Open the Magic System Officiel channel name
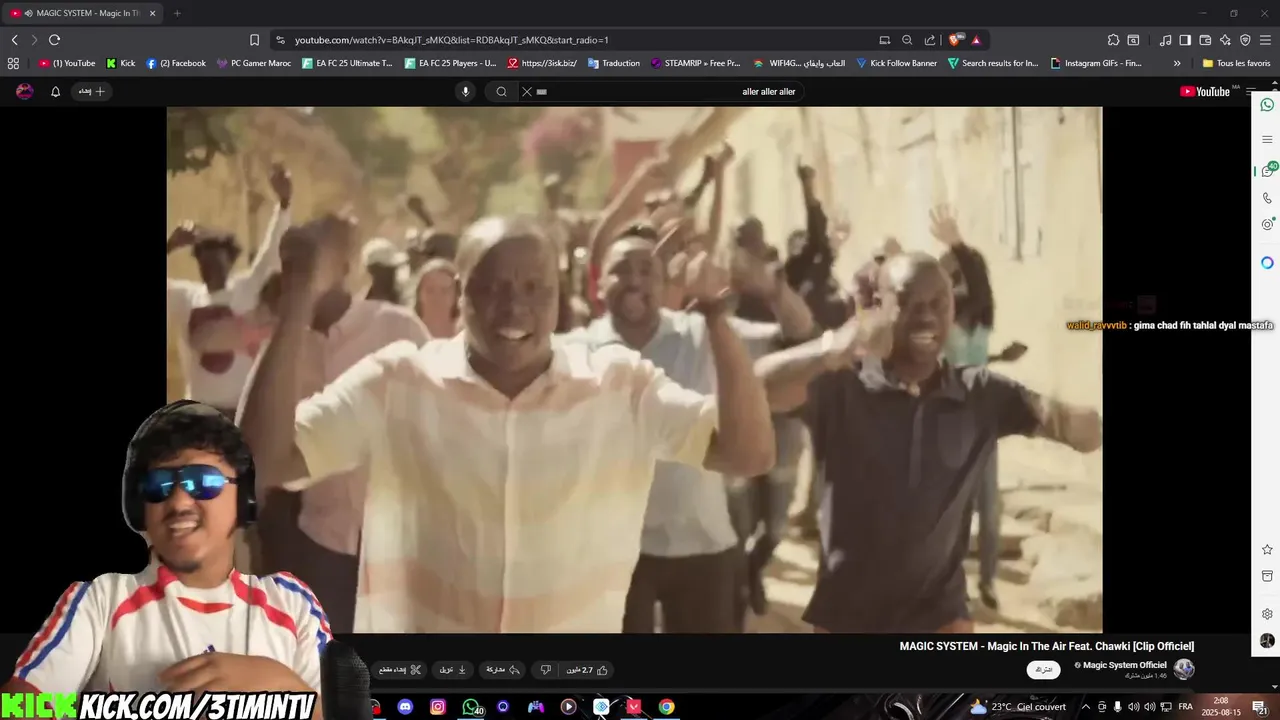The height and width of the screenshot is (720, 1280). 1125,665
